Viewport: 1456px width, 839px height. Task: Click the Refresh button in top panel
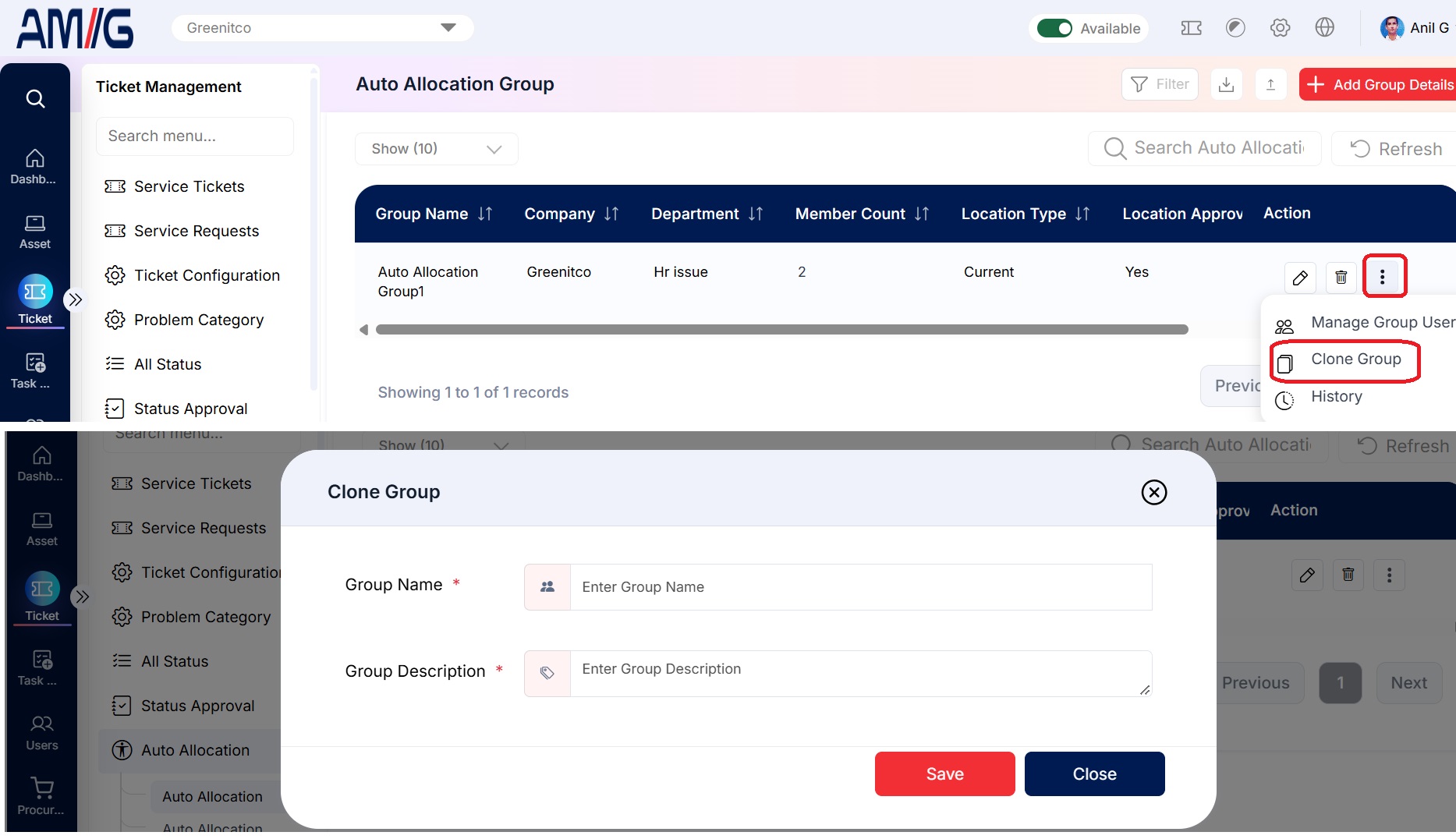point(1395,148)
